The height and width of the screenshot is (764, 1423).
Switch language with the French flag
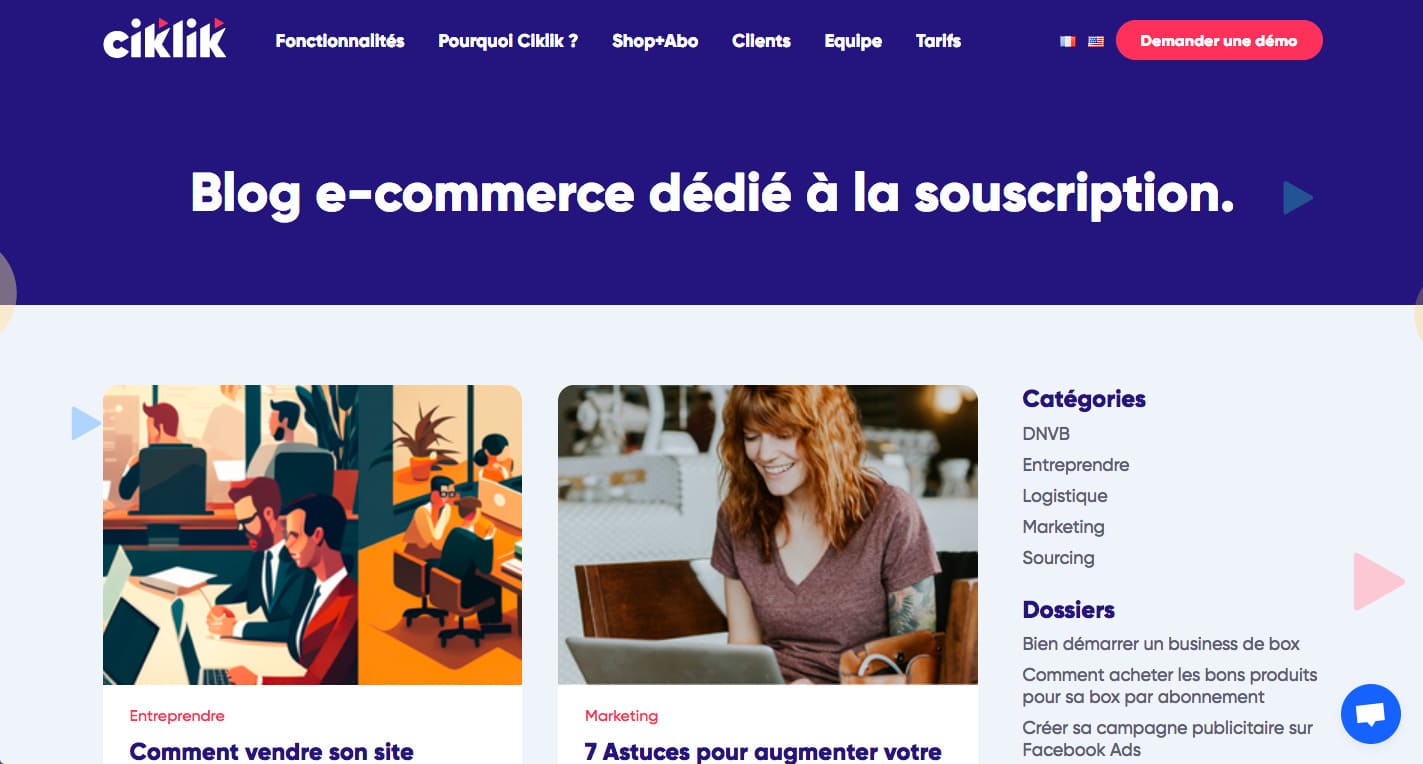tap(1068, 41)
